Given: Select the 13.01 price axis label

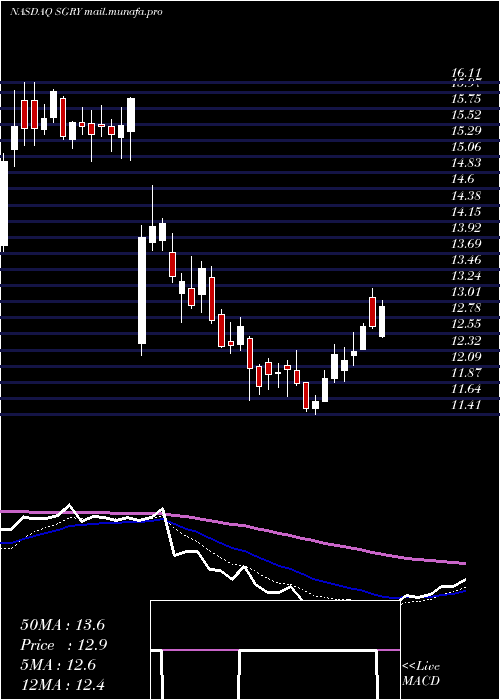Looking at the screenshot, I should 467,292.
